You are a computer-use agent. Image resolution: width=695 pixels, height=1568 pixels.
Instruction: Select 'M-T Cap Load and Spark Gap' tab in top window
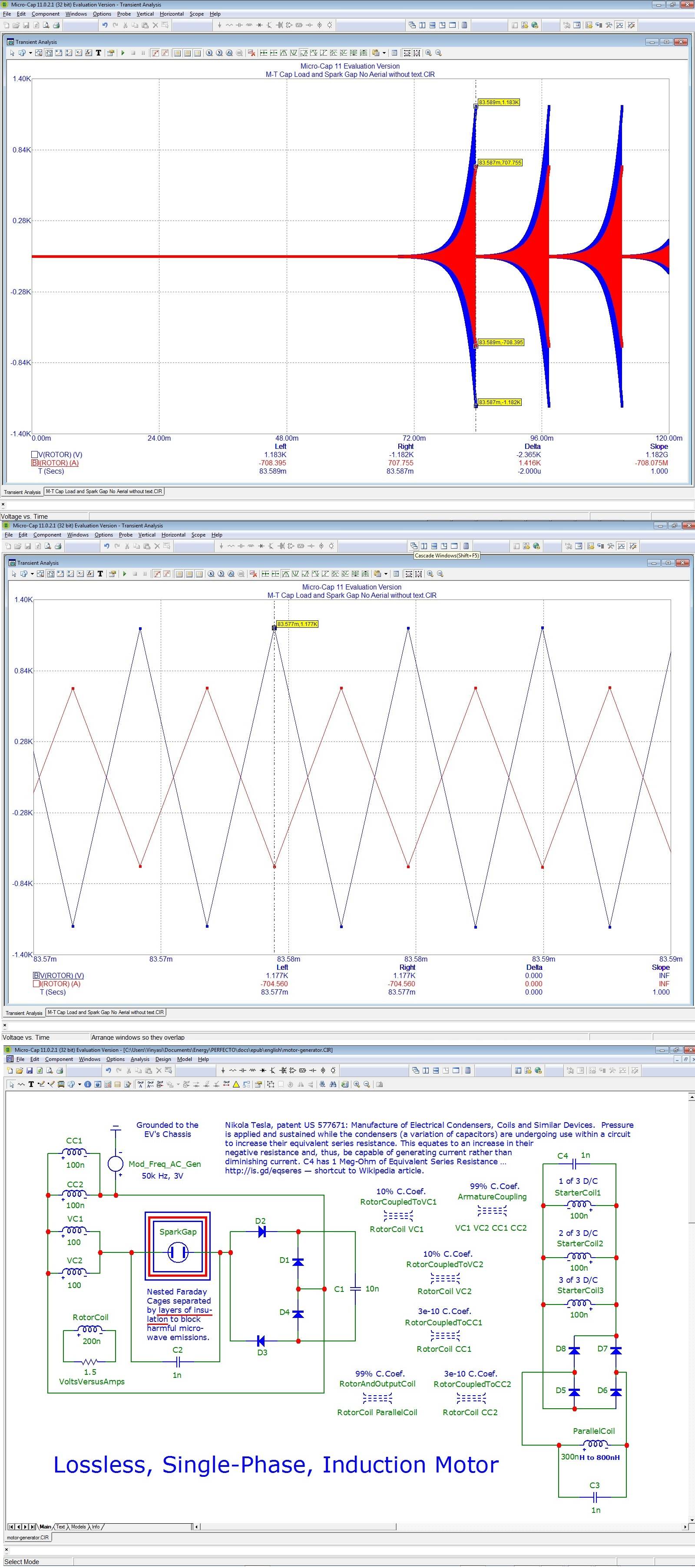click(103, 491)
